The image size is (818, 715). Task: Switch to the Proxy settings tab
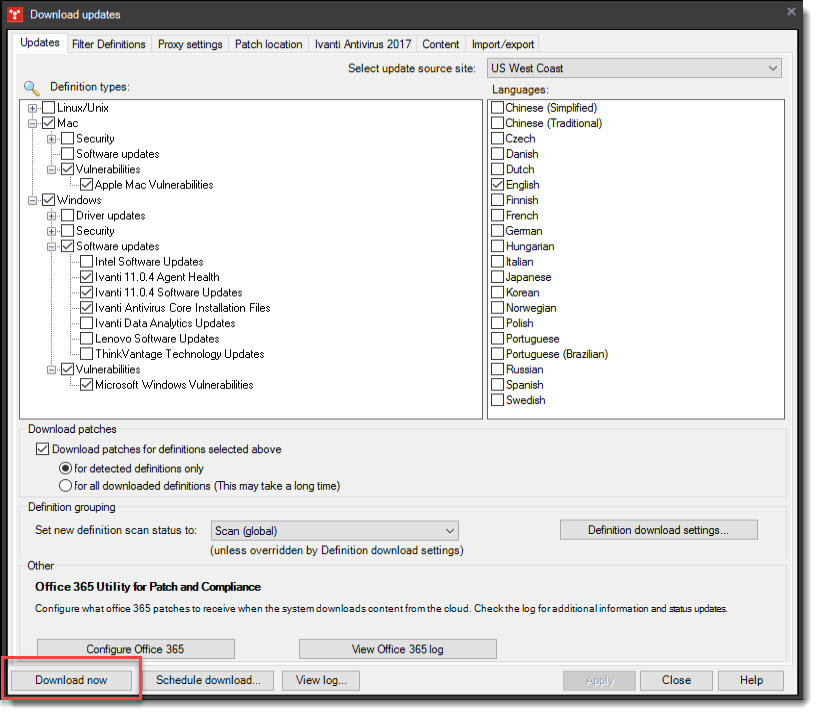pyautogui.click(x=190, y=43)
